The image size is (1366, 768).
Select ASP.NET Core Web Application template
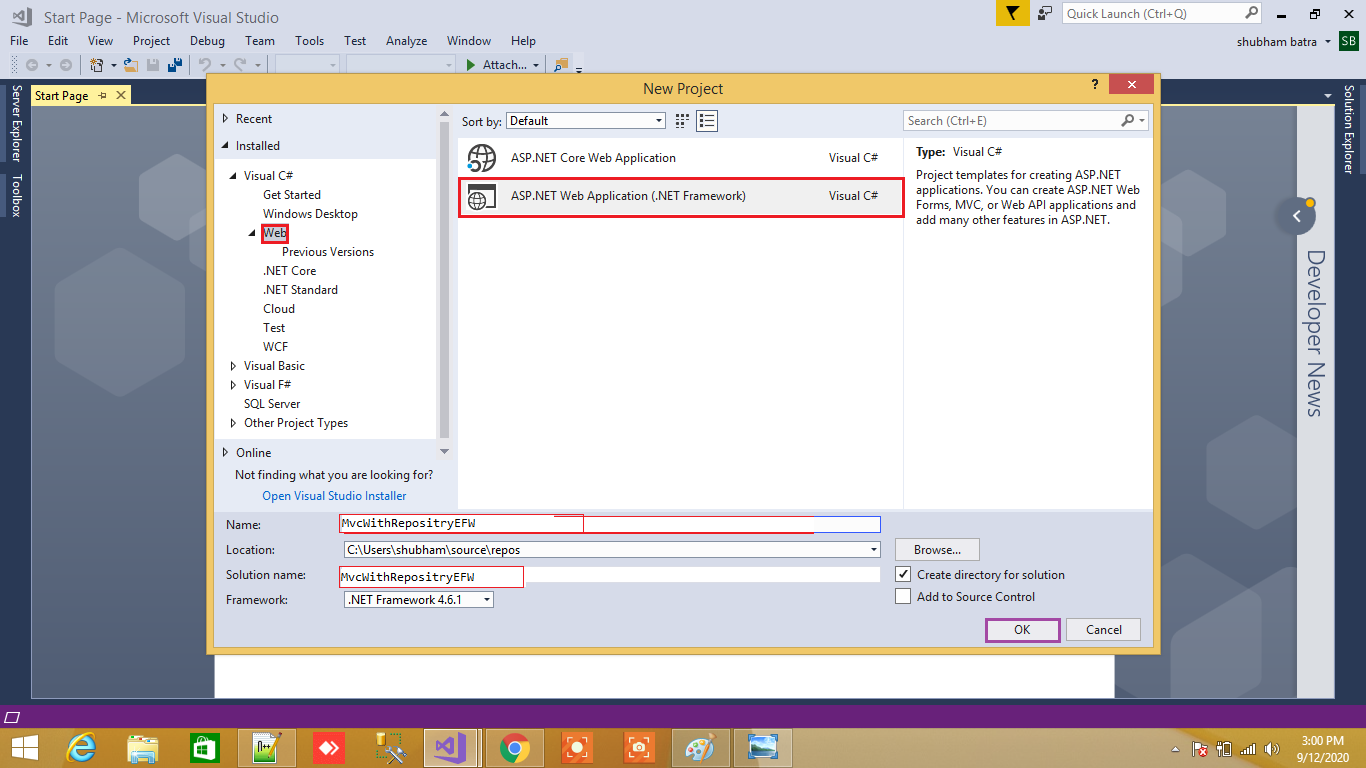[x=681, y=158]
